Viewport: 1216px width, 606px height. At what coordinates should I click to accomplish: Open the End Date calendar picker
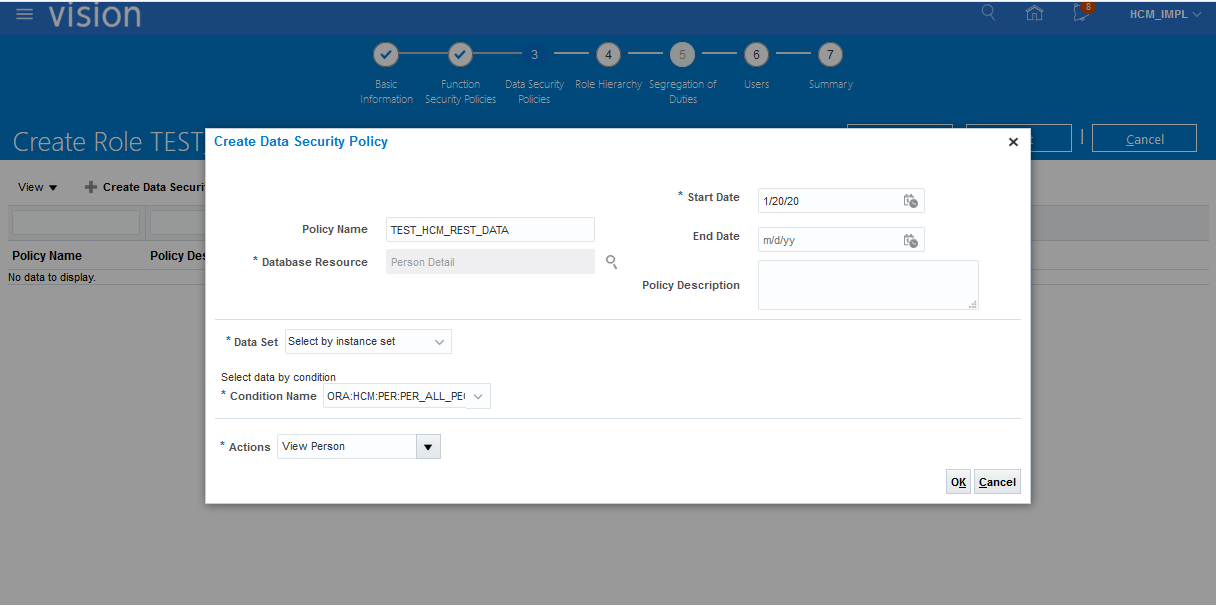point(910,240)
